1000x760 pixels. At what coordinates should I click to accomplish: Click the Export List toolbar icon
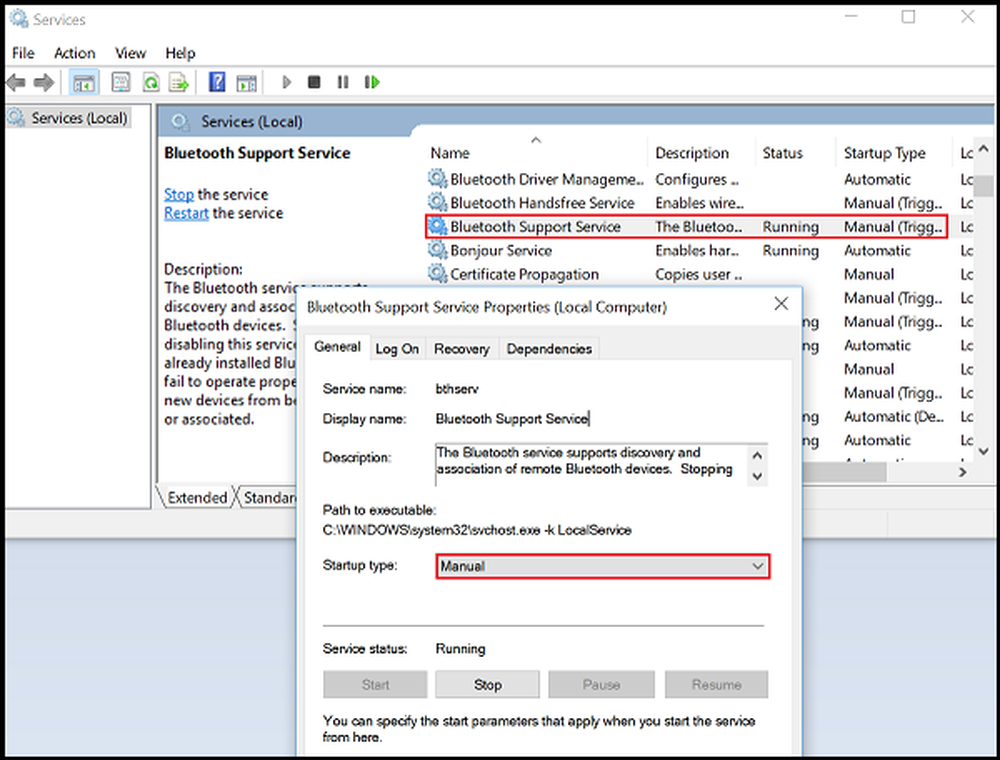pos(179,82)
